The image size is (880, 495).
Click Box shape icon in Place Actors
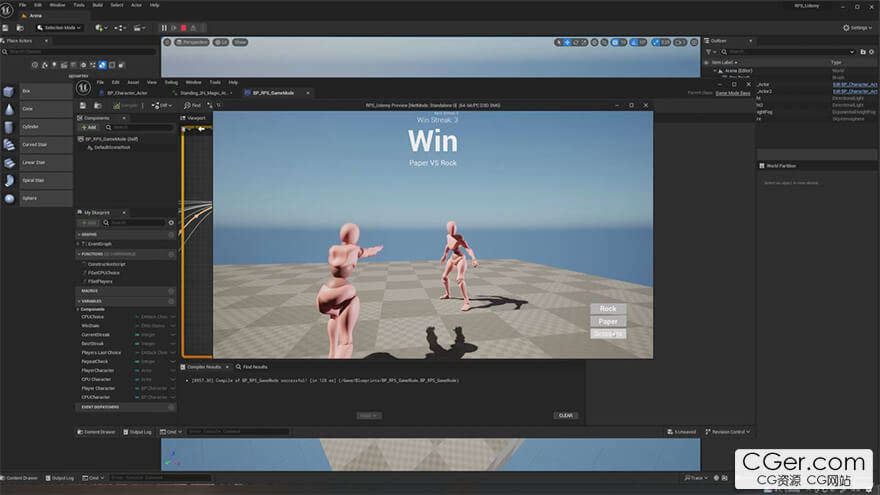point(10,91)
